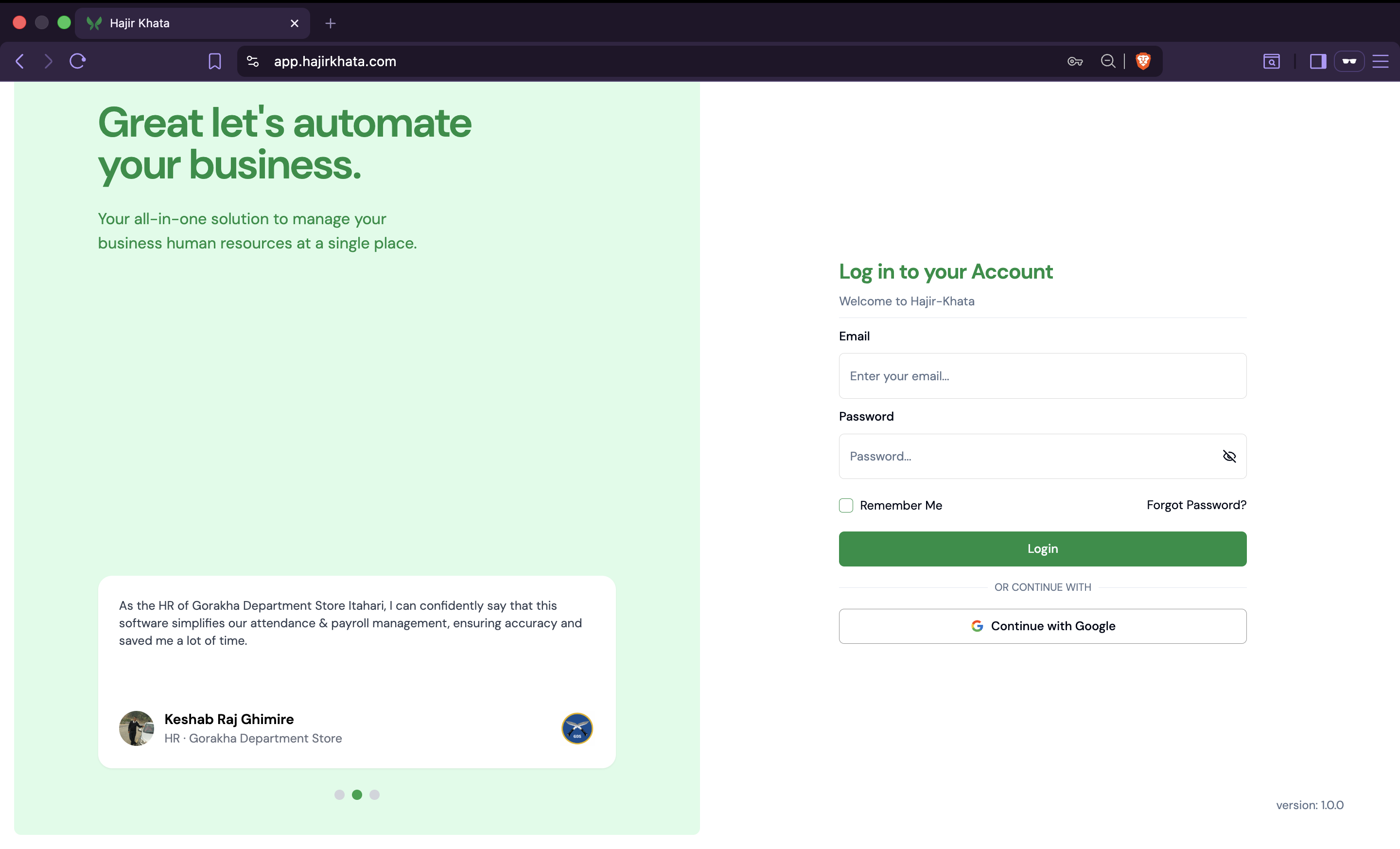Screen dimensions: 1400x849
Task: Toggle the browser sidebar panel
Action: (x=1318, y=61)
